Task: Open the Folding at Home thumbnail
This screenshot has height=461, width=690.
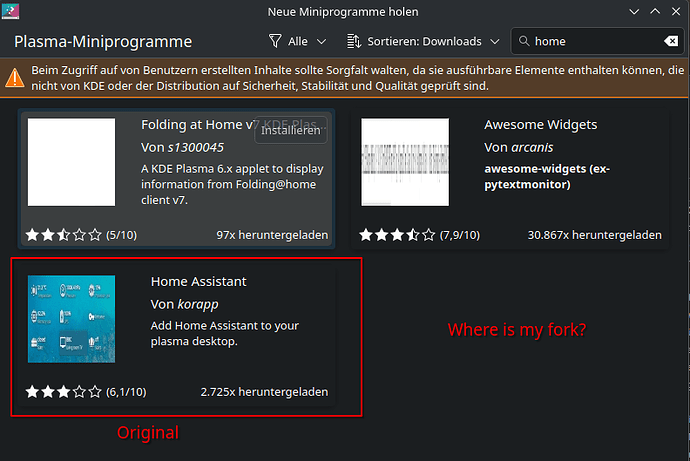Action: click(71, 162)
